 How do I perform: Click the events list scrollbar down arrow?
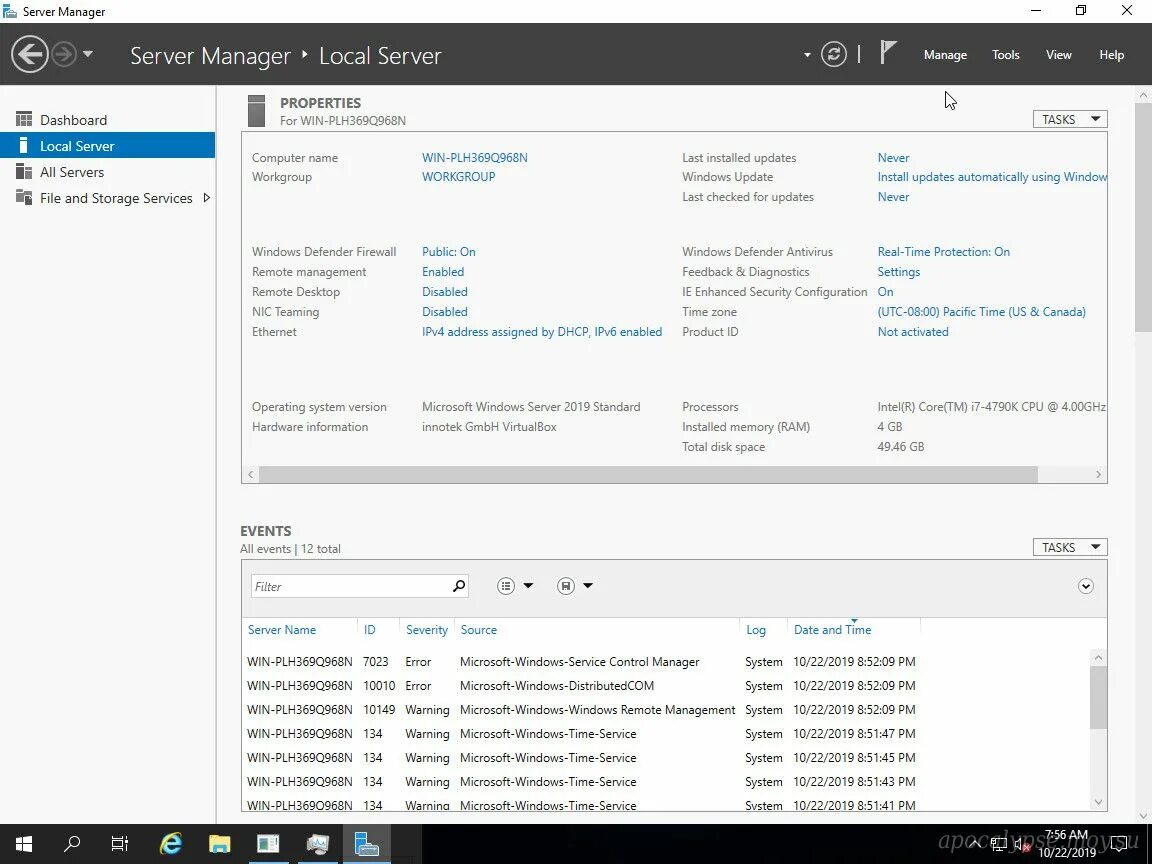pyautogui.click(x=1098, y=802)
